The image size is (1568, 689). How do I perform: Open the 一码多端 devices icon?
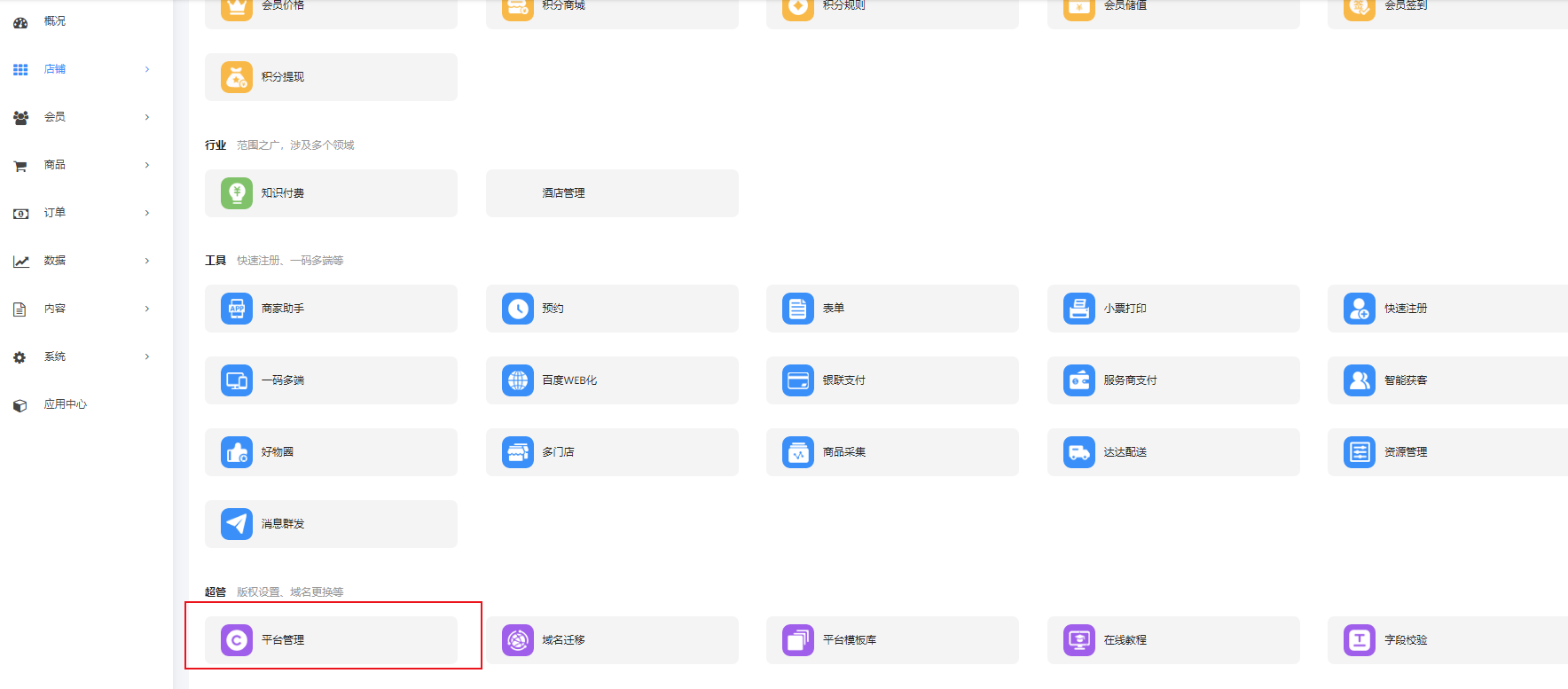click(237, 380)
